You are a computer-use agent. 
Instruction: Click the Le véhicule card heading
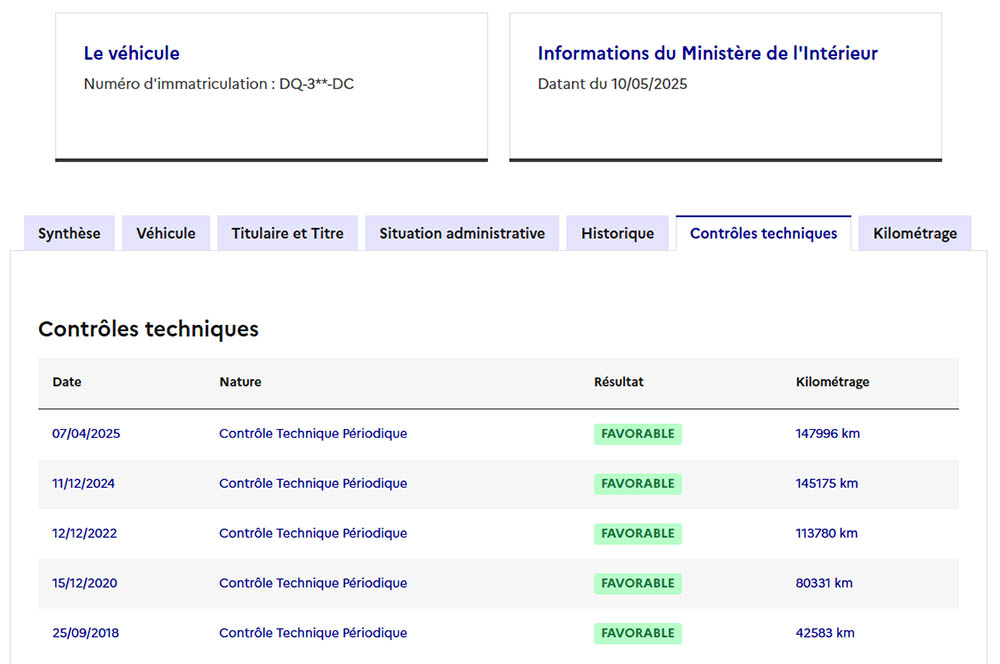tap(131, 54)
